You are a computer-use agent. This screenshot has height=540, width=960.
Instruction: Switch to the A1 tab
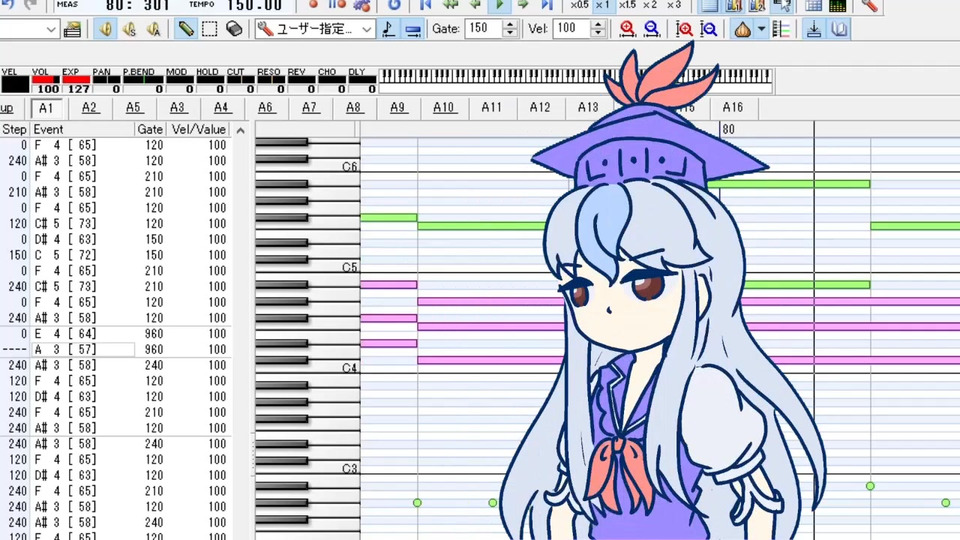click(x=46, y=108)
